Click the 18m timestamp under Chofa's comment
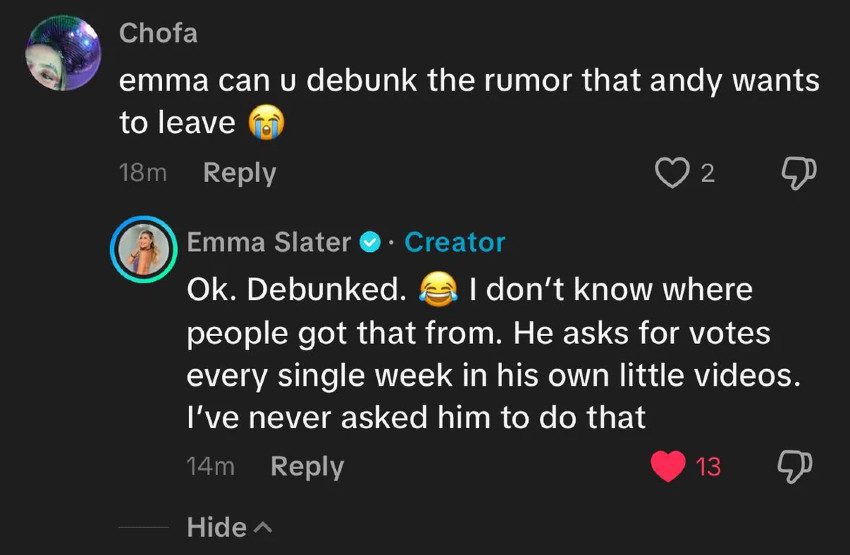The height and width of the screenshot is (555, 850). pyautogui.click(x=141, y=174)
